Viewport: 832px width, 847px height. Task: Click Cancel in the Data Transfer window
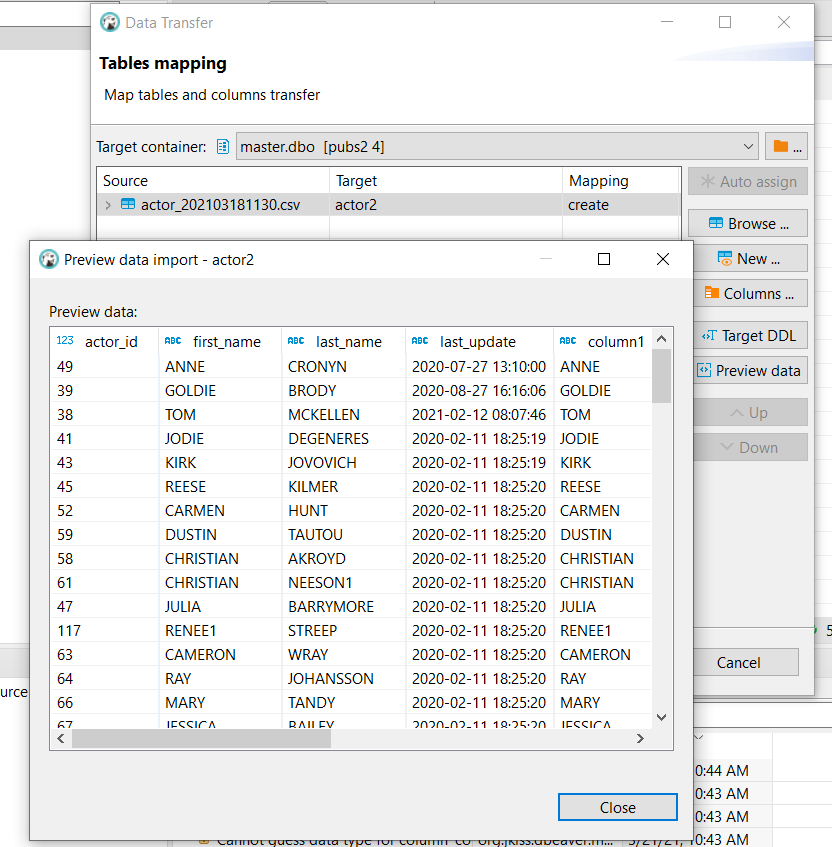pos(738,662)
